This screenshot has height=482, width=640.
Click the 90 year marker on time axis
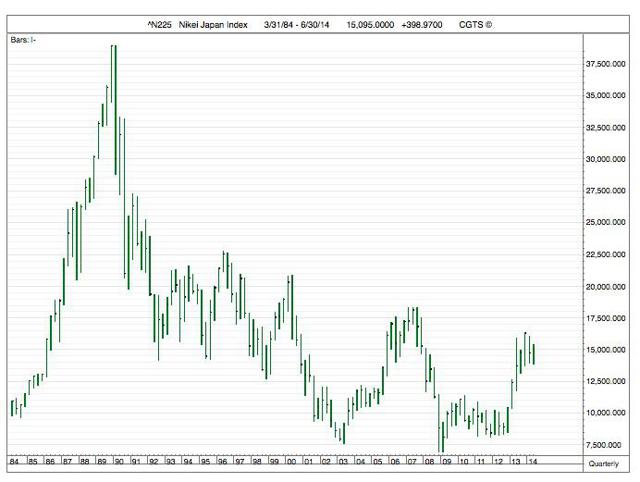[x=119, y=462]
